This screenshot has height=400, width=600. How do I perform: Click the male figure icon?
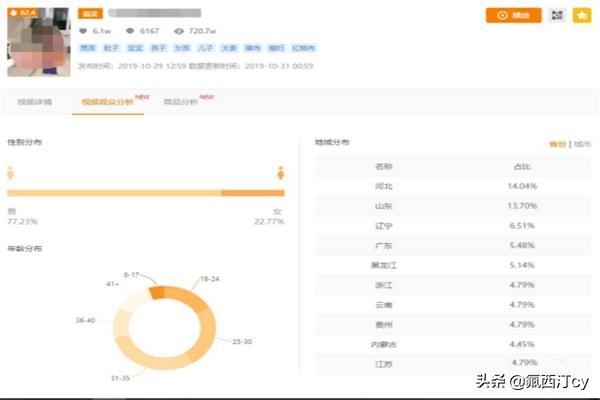pyautogui.click(x=10, y=174)
